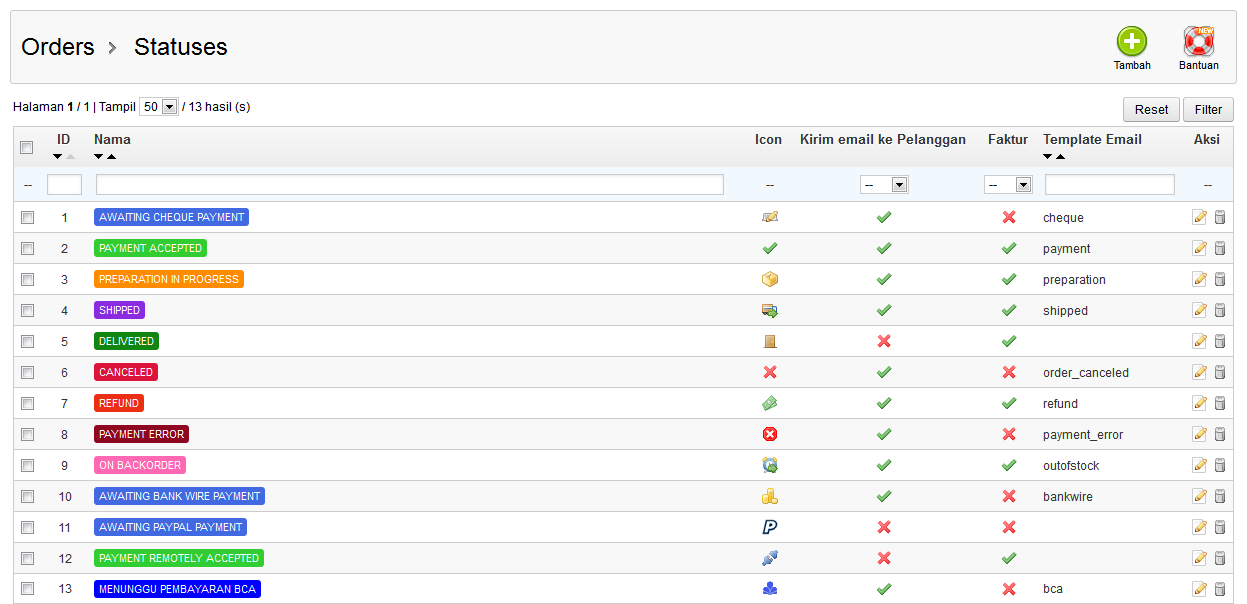Edit the Payment Remotely Accepted row
Image resolution: width=1247 pixels, height=604 pixels.
coord(1200,558)
